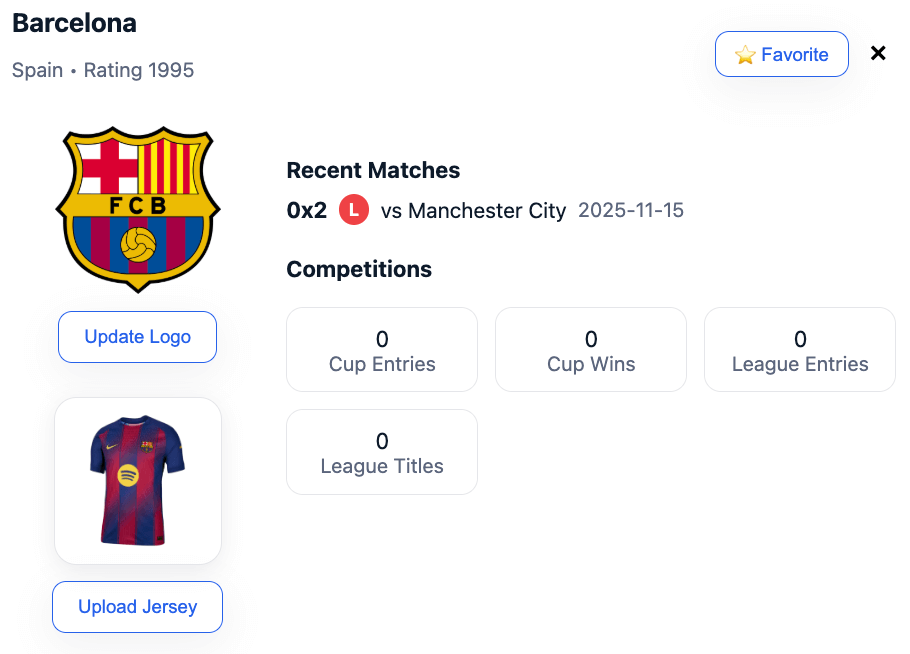Click the Cup Wins stat card

pyautogui.click(x=590, y=349)
